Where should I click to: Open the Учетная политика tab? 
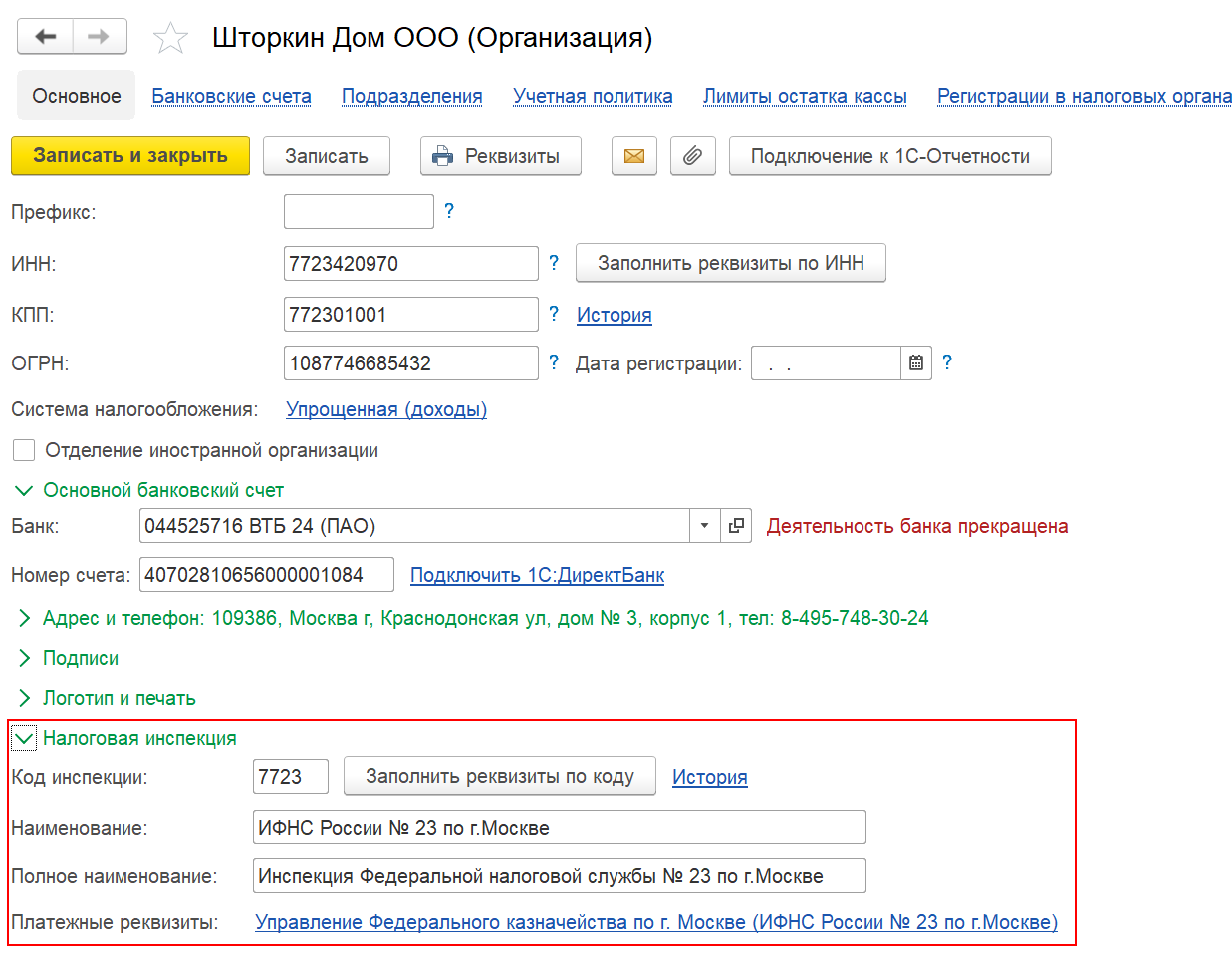pos(593,97)
